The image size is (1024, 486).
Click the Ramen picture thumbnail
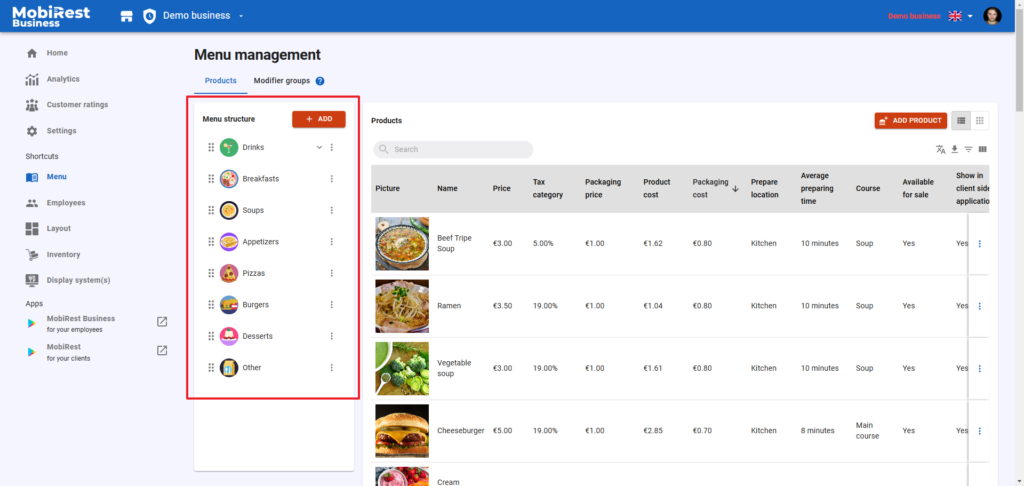point(402,306)
